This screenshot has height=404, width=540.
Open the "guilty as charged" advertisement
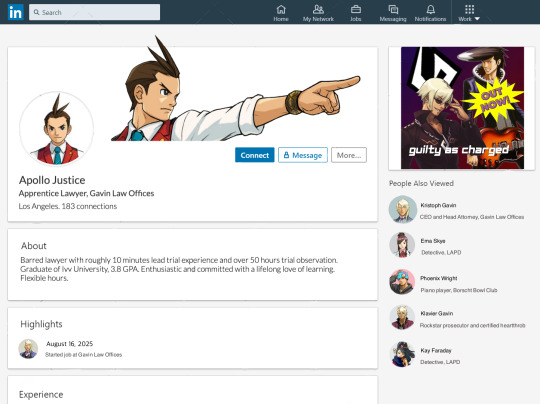pyautogui.click(x=462, y=108)
